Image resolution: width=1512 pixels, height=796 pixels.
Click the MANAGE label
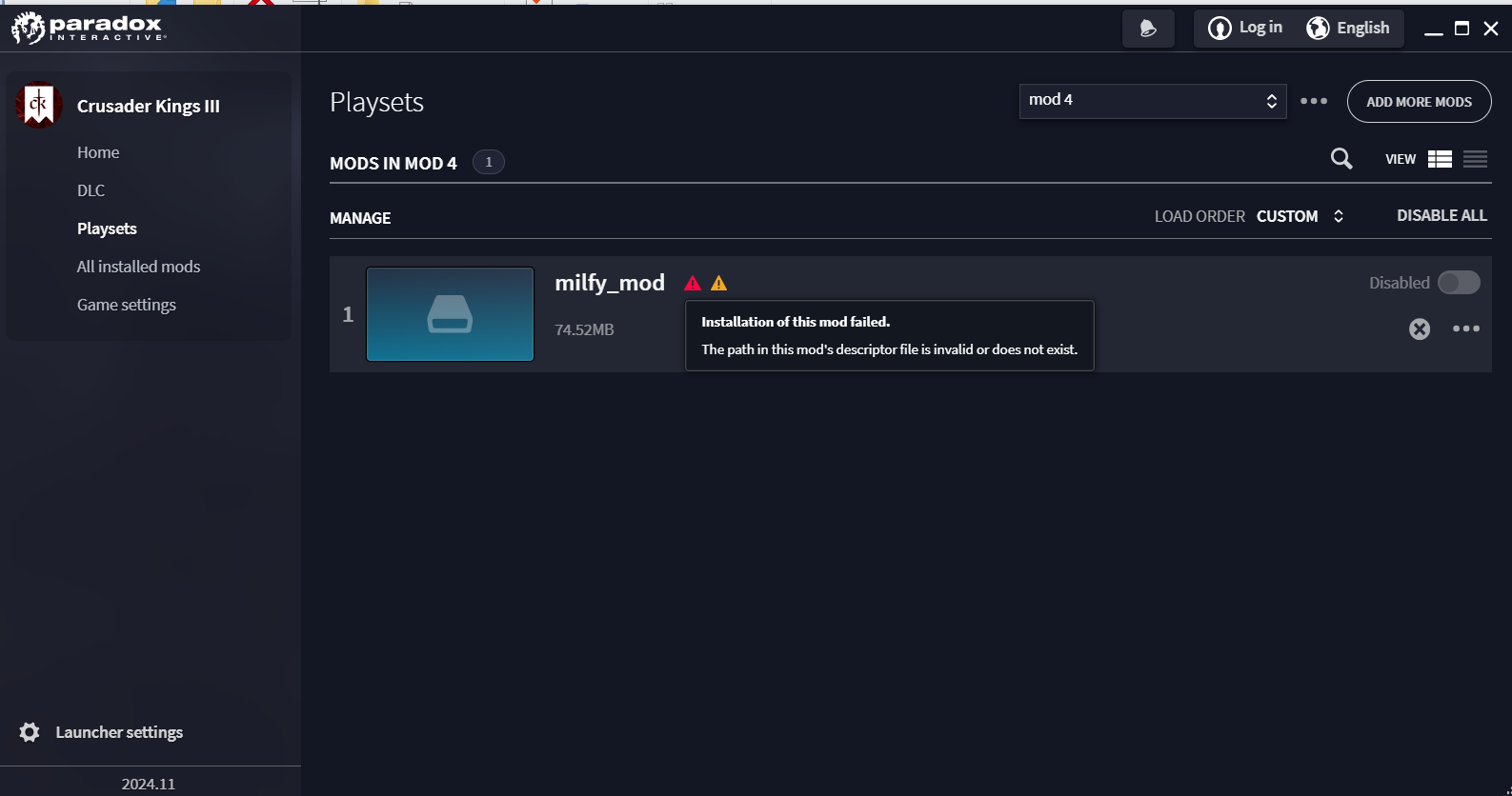[x=360, y=218]
